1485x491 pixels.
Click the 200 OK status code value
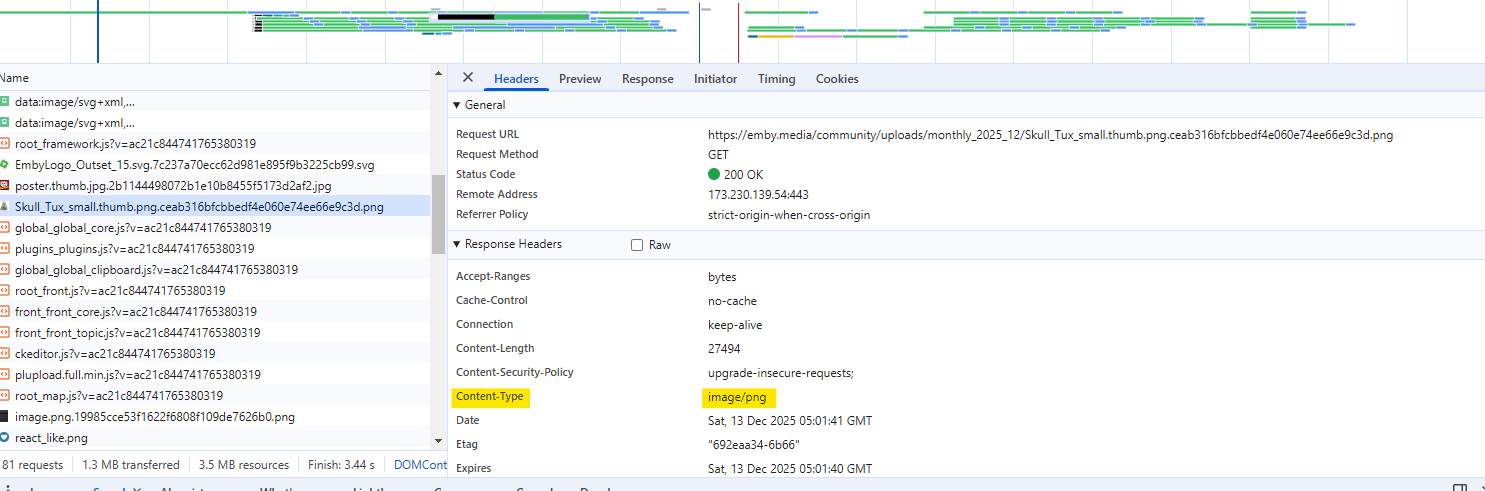point(735,174)
